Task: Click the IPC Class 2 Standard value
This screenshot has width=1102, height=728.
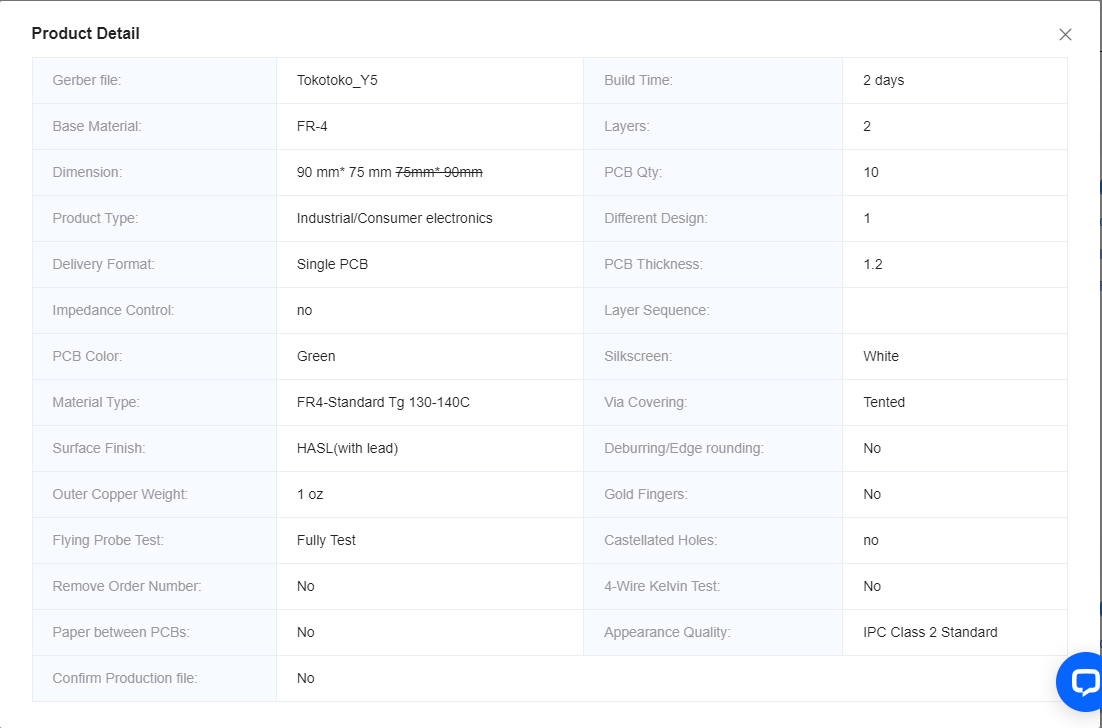Action: [930, 632]
